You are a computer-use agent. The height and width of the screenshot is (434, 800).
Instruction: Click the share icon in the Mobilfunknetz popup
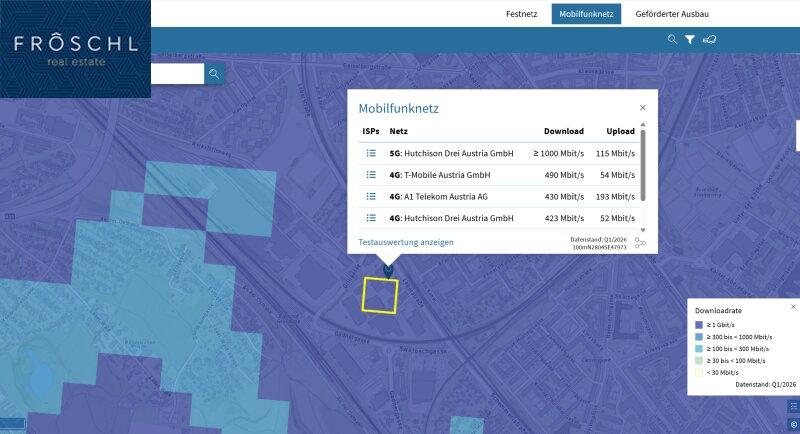pos(640,243)
